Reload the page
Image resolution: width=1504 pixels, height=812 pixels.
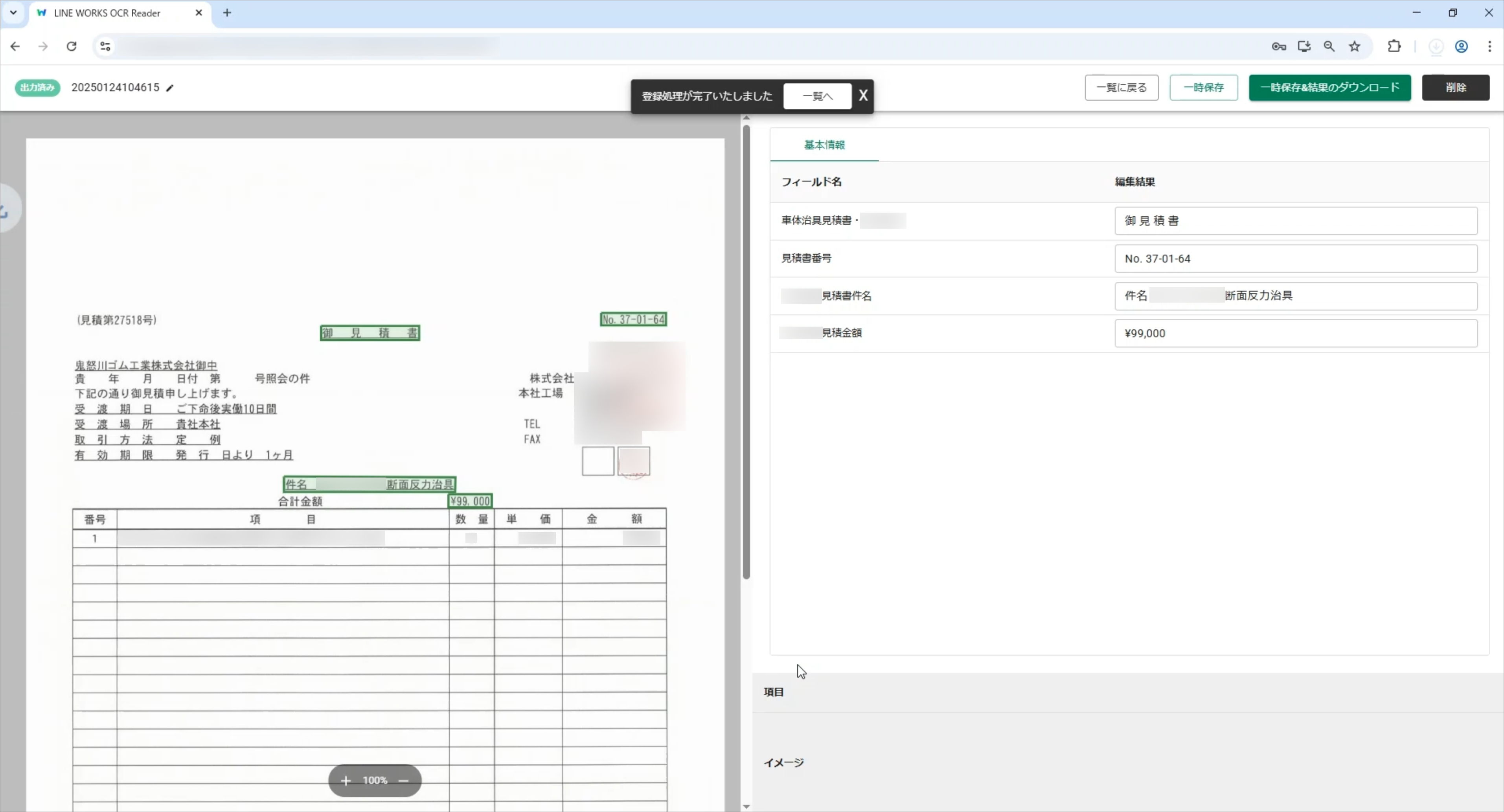click(71, 47)
